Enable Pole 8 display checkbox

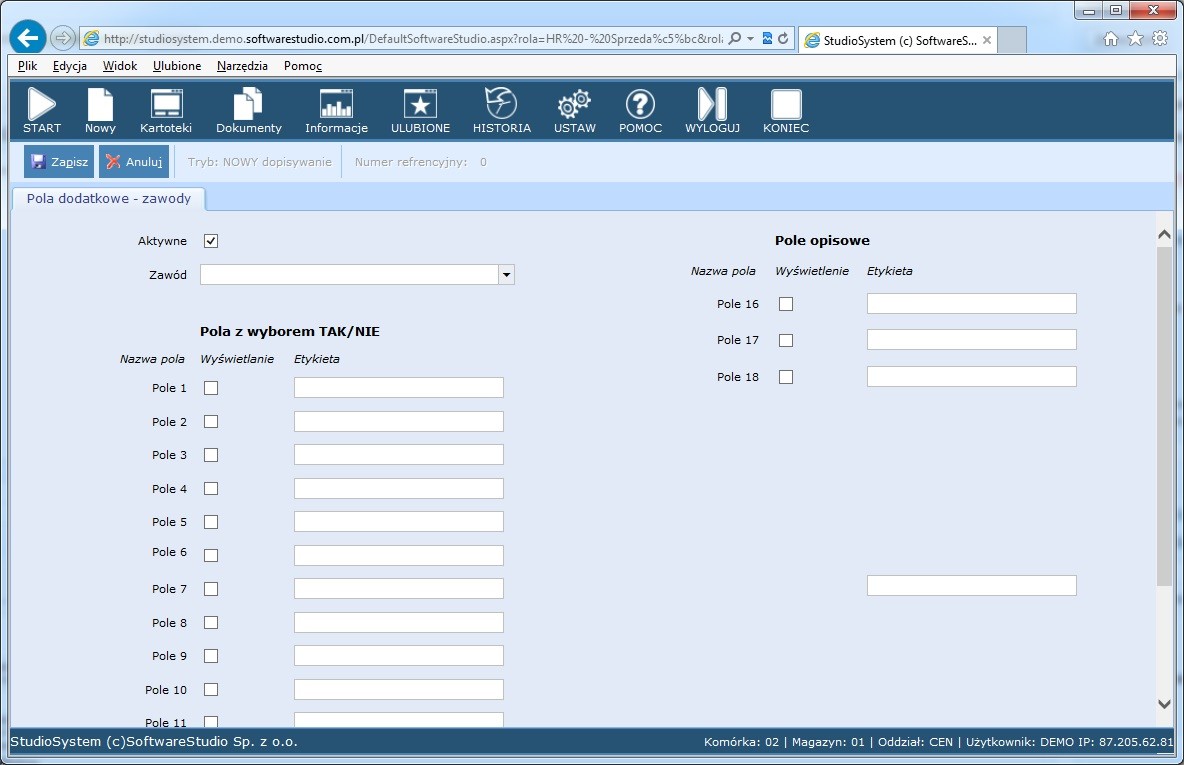[x=211, y=623]
